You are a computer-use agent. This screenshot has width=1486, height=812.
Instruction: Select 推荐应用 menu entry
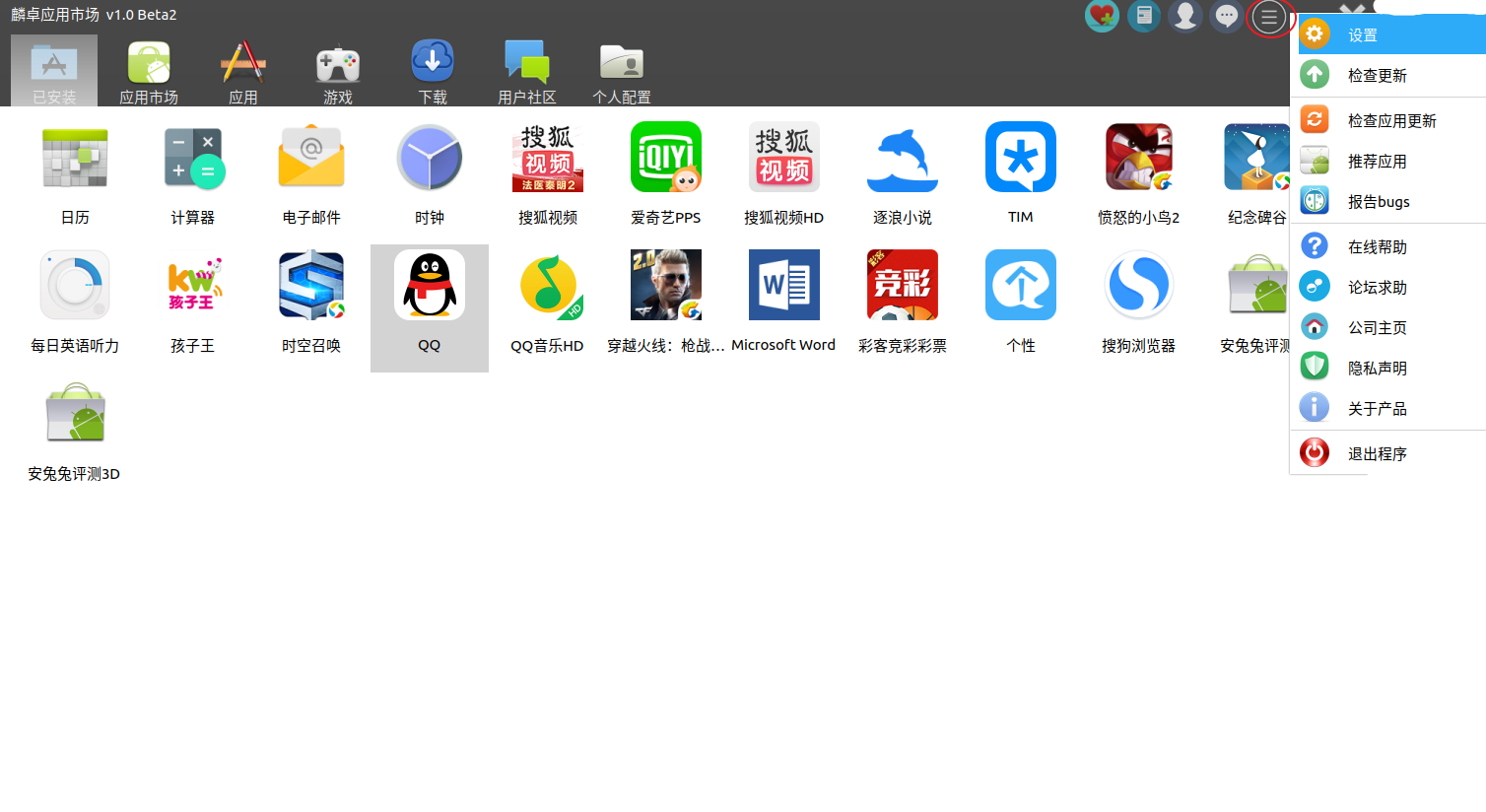click(1387, 161)
